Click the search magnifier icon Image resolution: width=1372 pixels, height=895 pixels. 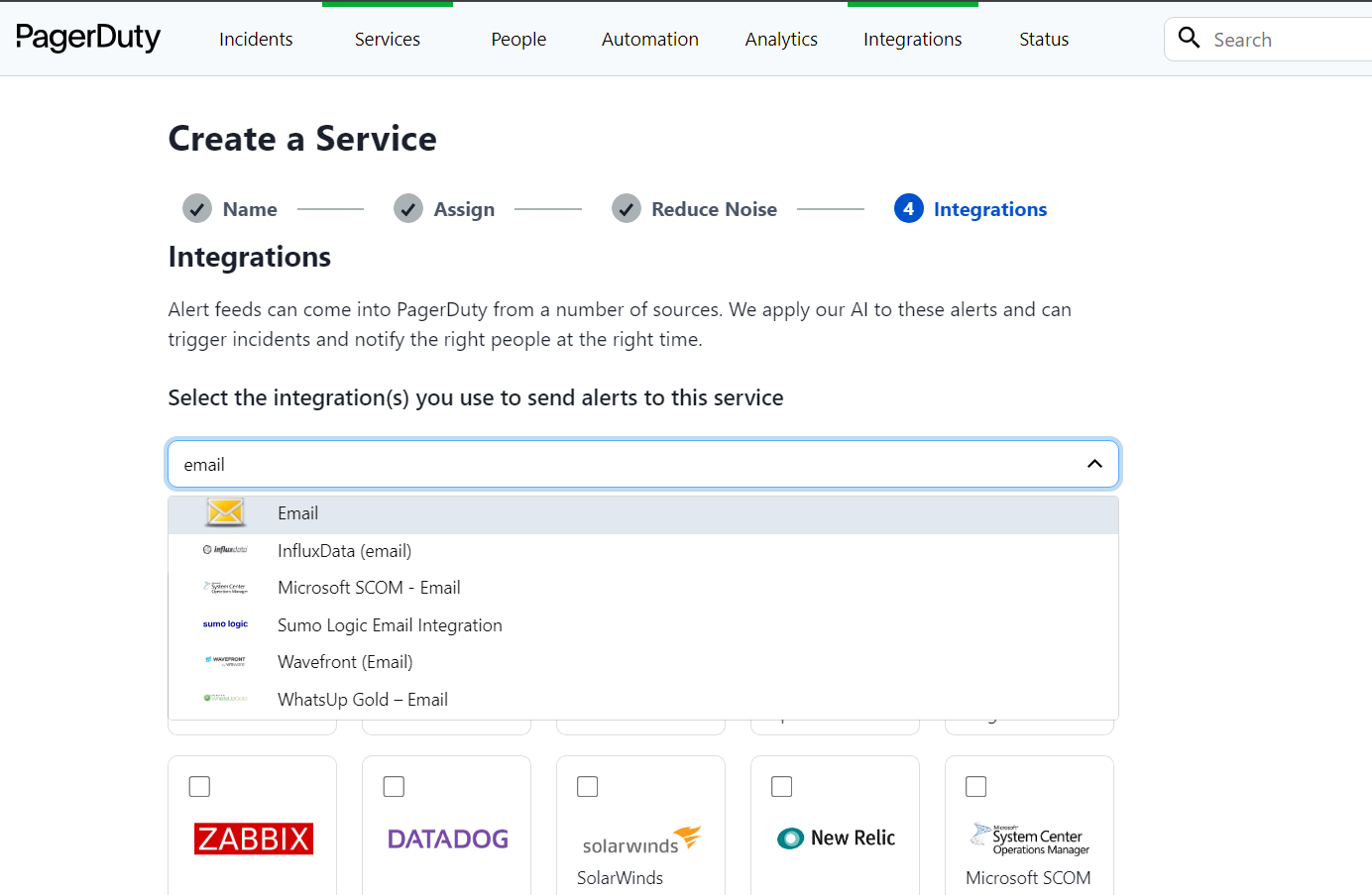[x=1189, y=39]
